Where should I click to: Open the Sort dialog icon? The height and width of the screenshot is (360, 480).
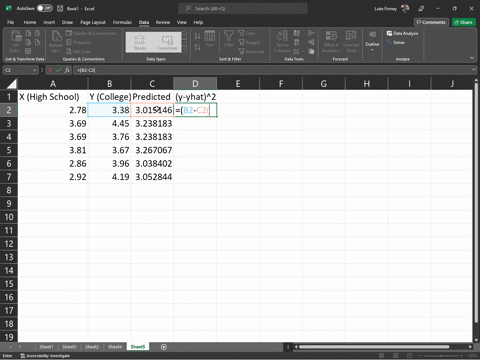click(x=210, y=39)
